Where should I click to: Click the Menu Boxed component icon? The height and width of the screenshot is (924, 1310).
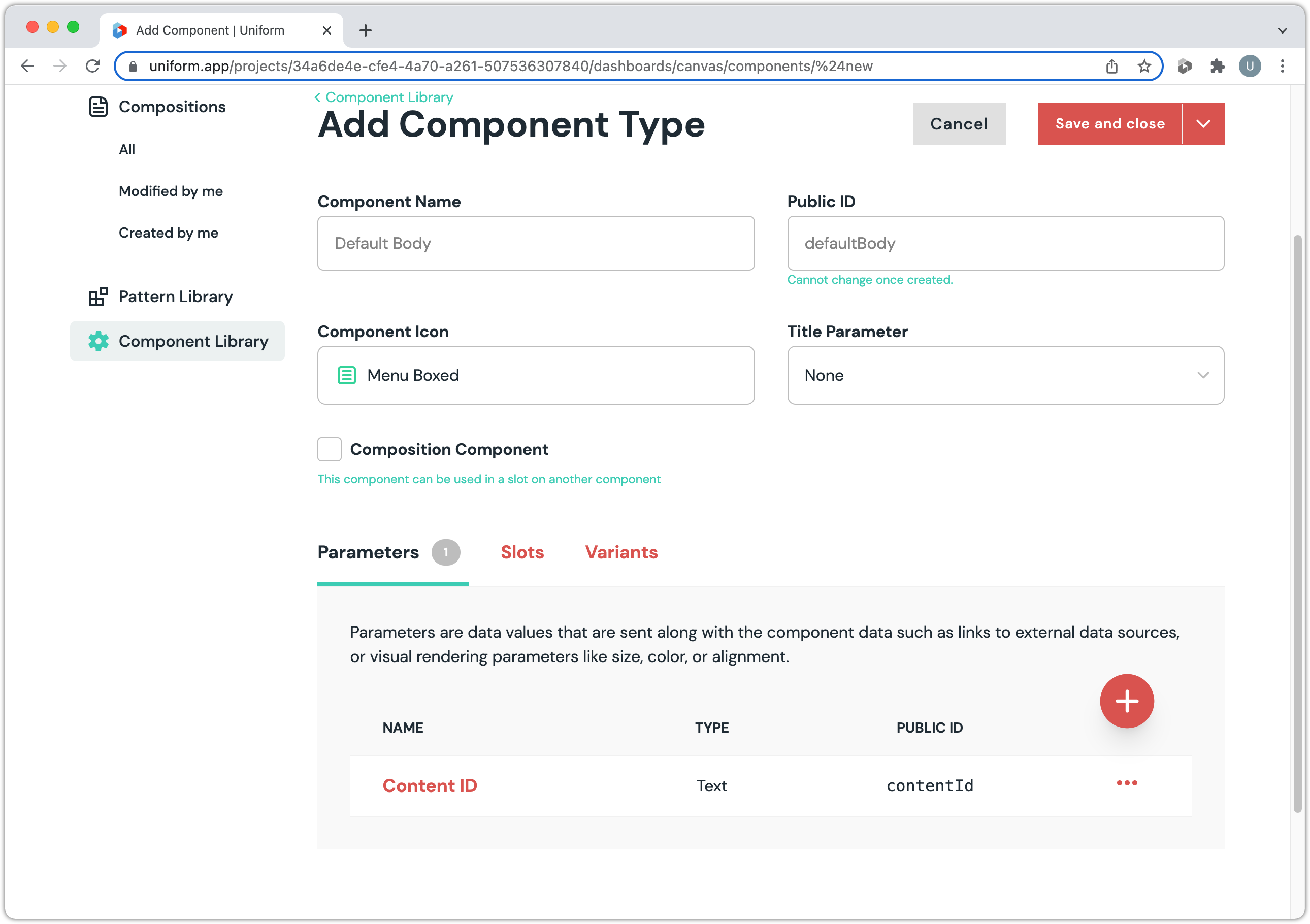(346, 375)
